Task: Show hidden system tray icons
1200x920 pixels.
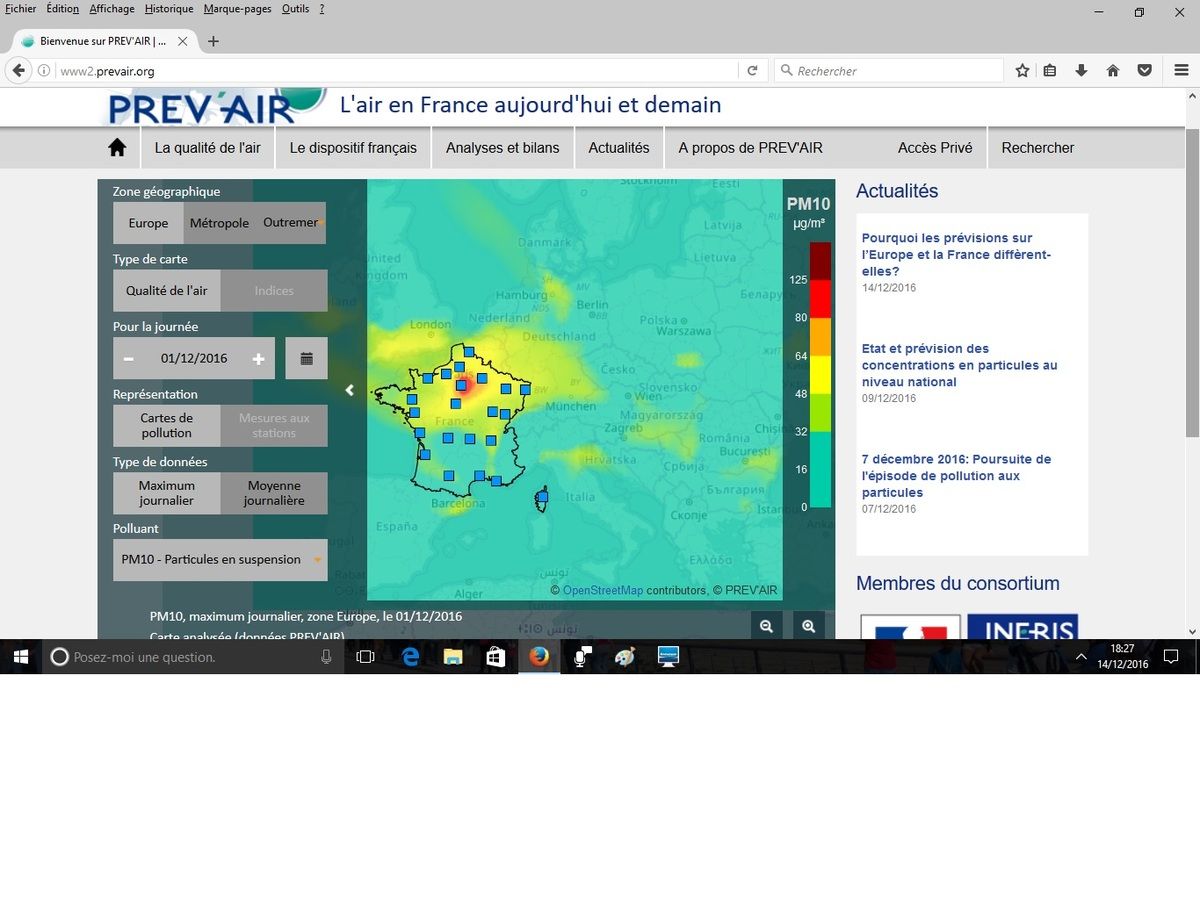Action: tap(1081, 657)
